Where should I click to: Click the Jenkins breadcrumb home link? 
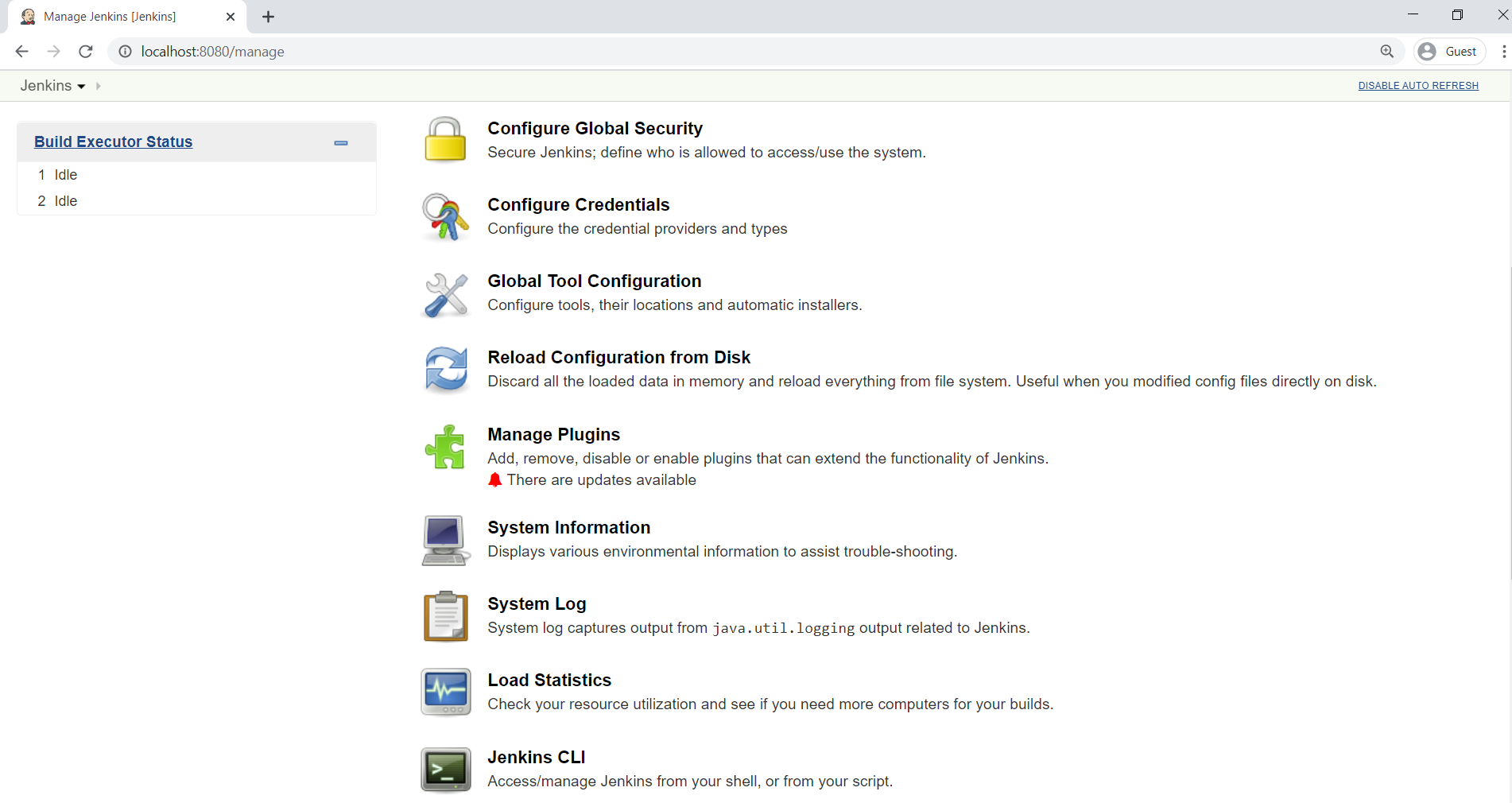tap(46, 86)
